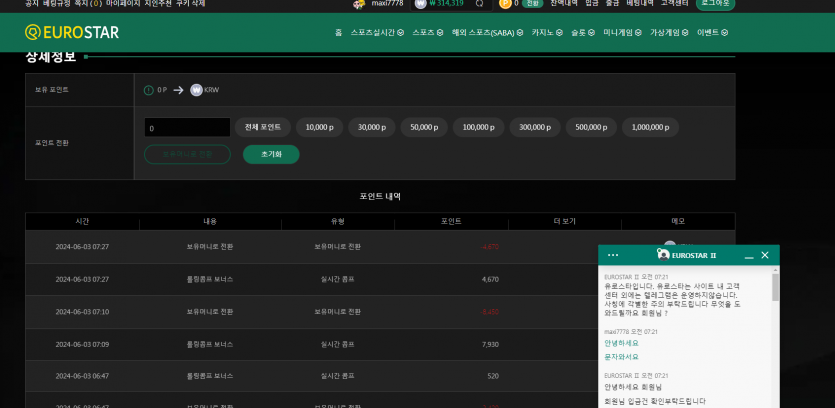Select the 500,000 p amount button
The height and width of the screenshot is (408, 835).
click(x=591, y=127)
